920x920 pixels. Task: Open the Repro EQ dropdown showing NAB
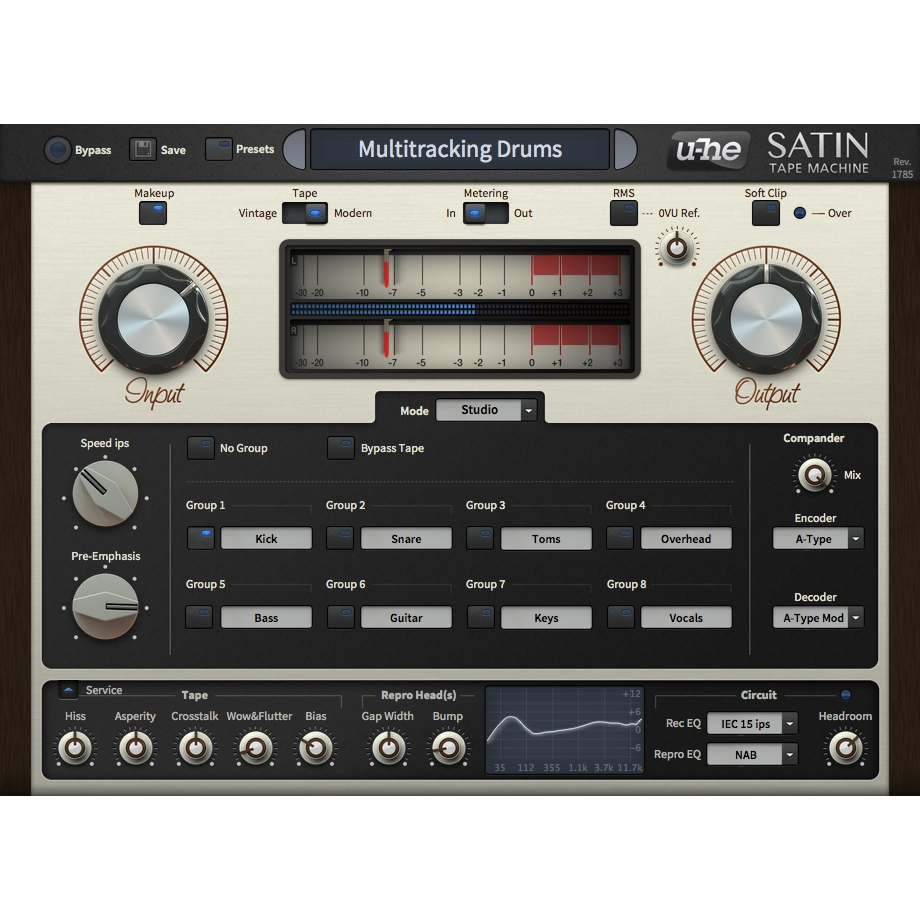[x=752, y=755]
